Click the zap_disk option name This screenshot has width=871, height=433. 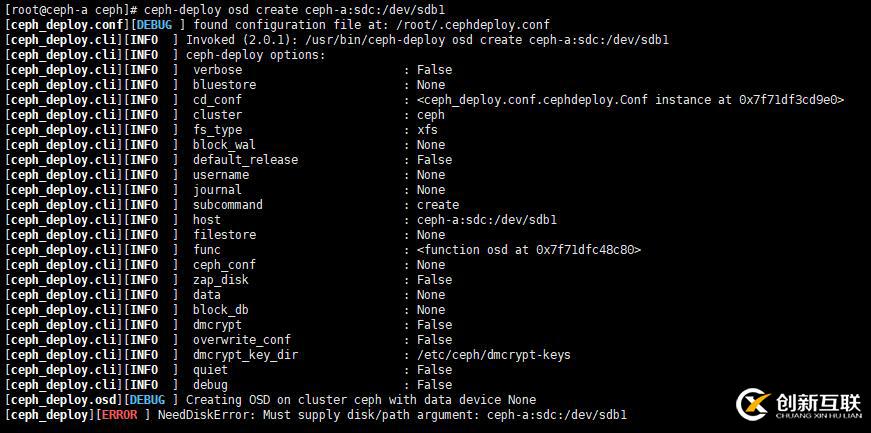(220, 280)
